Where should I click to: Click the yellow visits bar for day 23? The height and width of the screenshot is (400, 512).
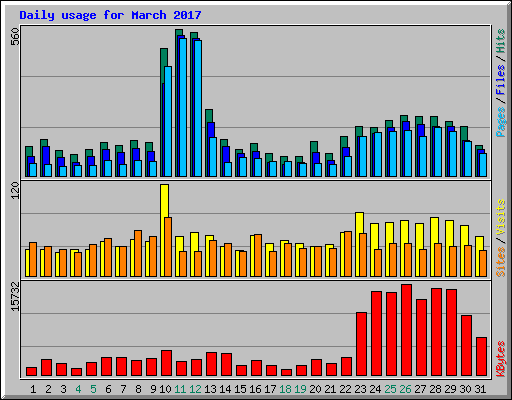pyautogui.click(x=359, y=244)
